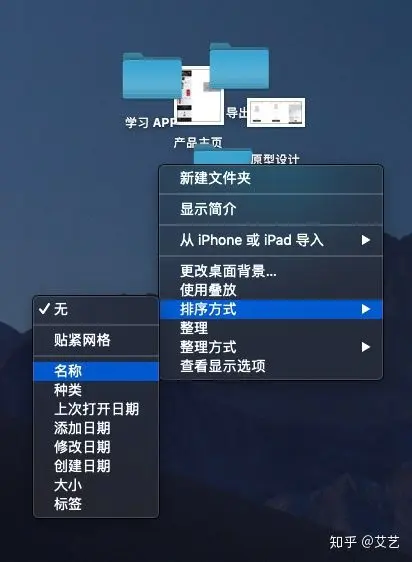Enable 贴紧网格 snap to grid
This screenshot has width=412, height=562.
(x=96, y=340)
